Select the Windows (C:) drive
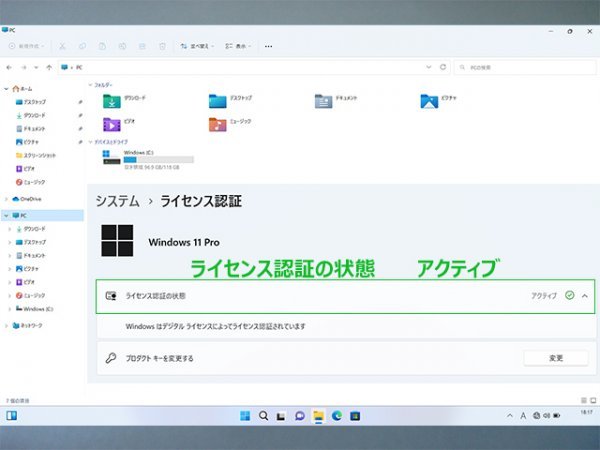The height and width of the screenshot is (450, 600). 148,159
